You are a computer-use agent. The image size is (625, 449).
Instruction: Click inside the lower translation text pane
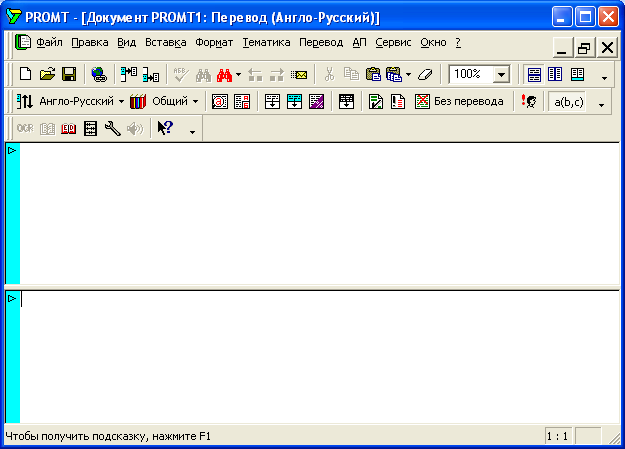[x=320, y=357]
